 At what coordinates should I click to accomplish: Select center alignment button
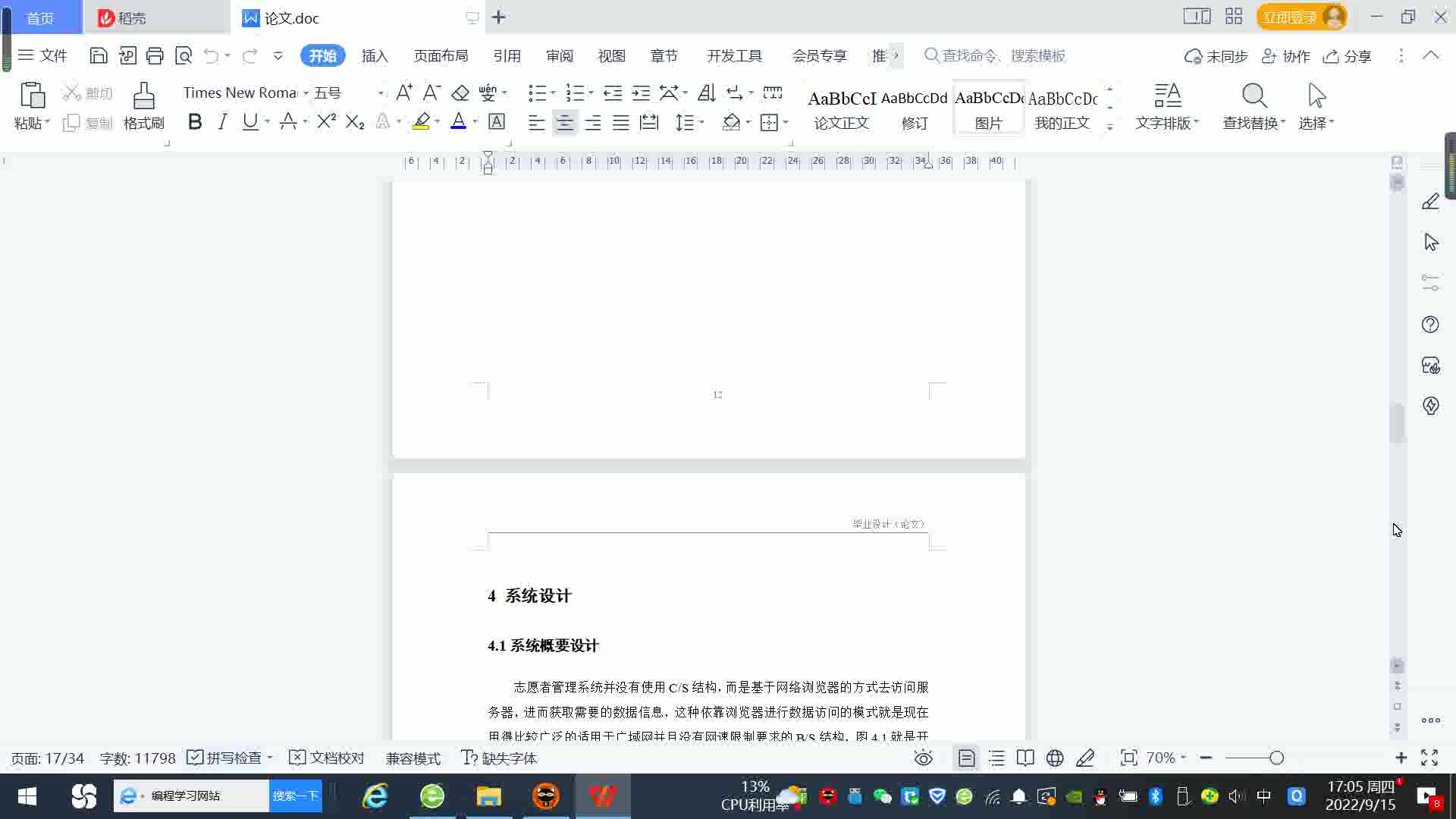(564, 122)
